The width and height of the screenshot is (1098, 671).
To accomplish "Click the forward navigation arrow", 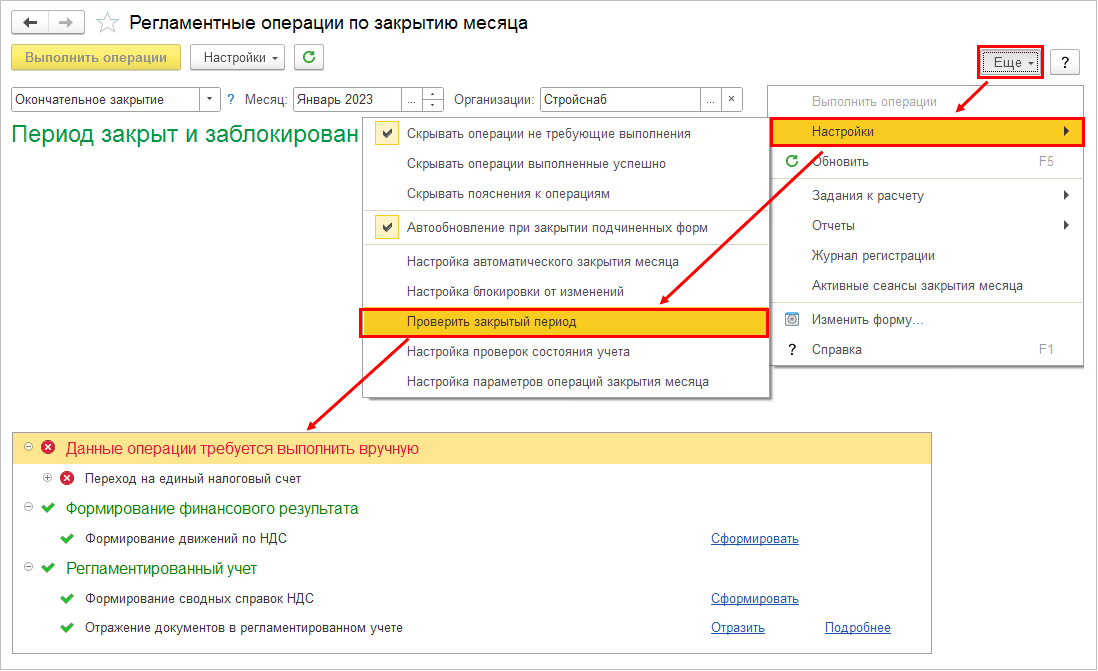I will 66,22.
